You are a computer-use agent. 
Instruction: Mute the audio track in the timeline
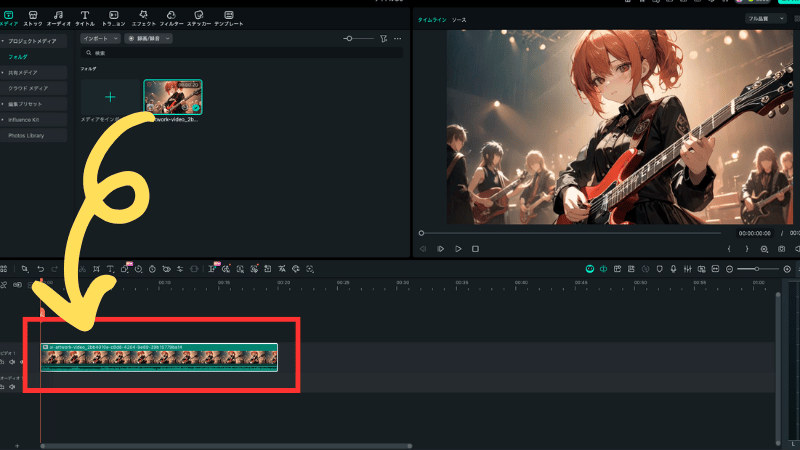click(12, 386)
